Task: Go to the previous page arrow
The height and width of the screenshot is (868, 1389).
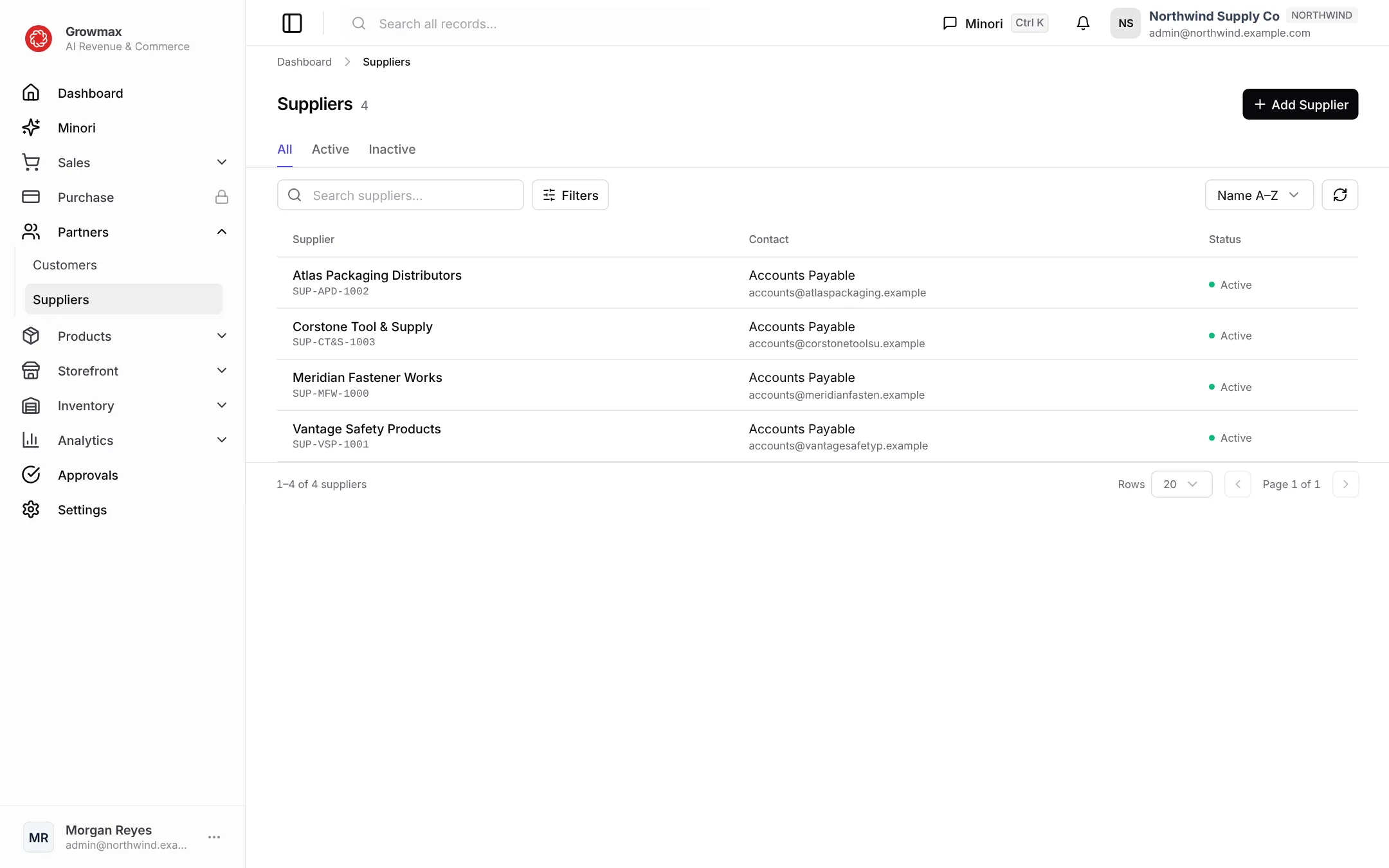Action: point(1238,484)
